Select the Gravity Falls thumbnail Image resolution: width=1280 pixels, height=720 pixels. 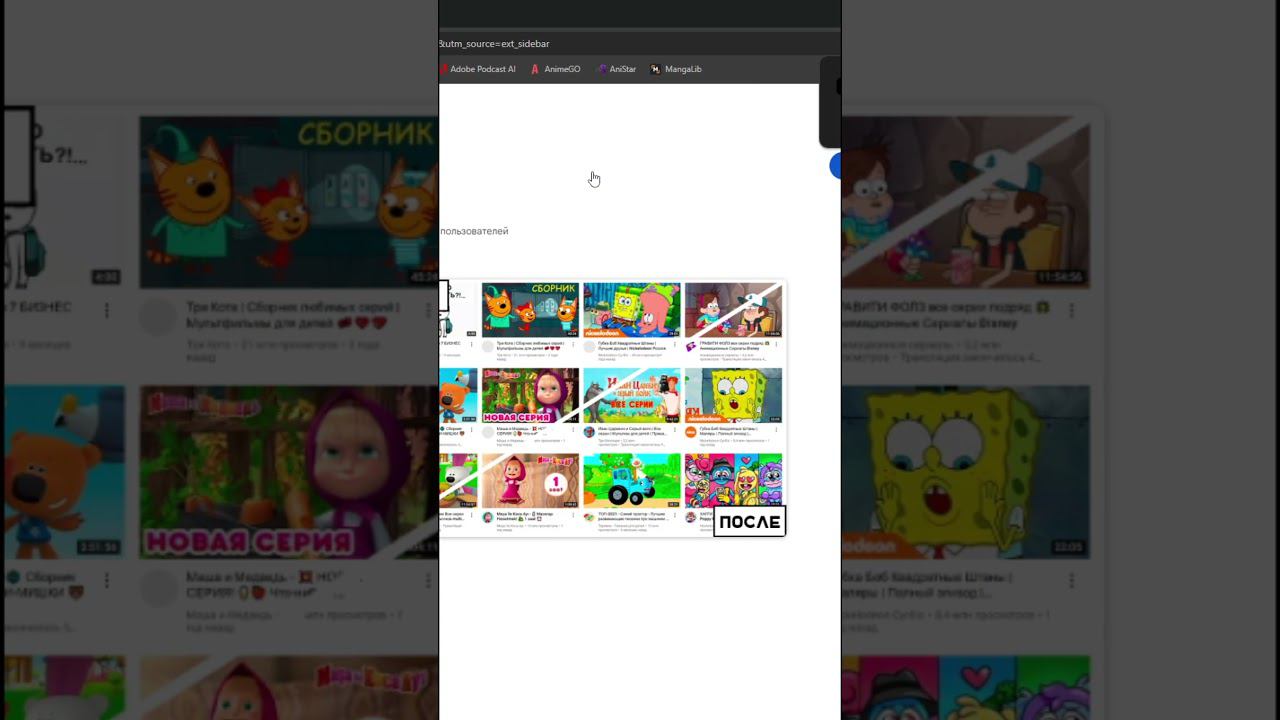point(733,310)
